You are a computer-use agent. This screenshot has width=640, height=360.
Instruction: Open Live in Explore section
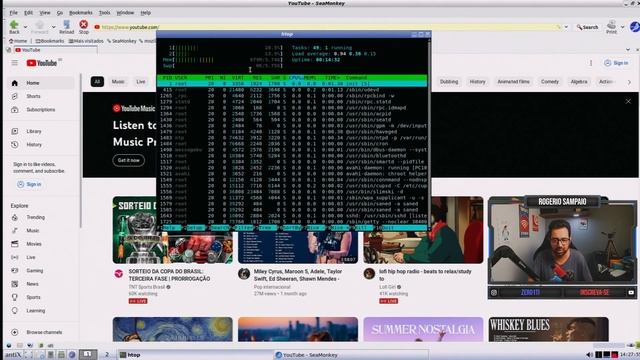point(41,258)
